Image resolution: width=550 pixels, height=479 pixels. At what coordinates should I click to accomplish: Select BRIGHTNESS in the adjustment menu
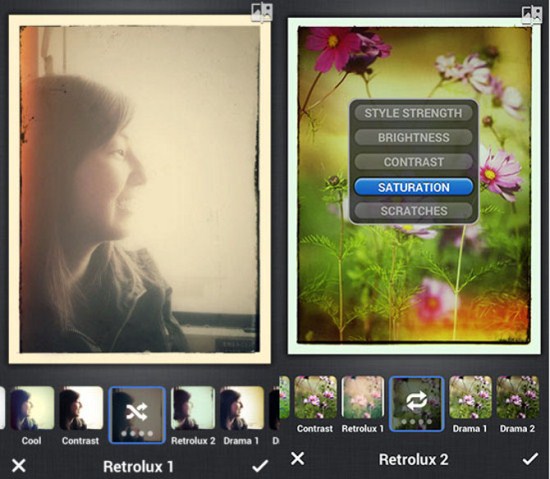[414, 137]
